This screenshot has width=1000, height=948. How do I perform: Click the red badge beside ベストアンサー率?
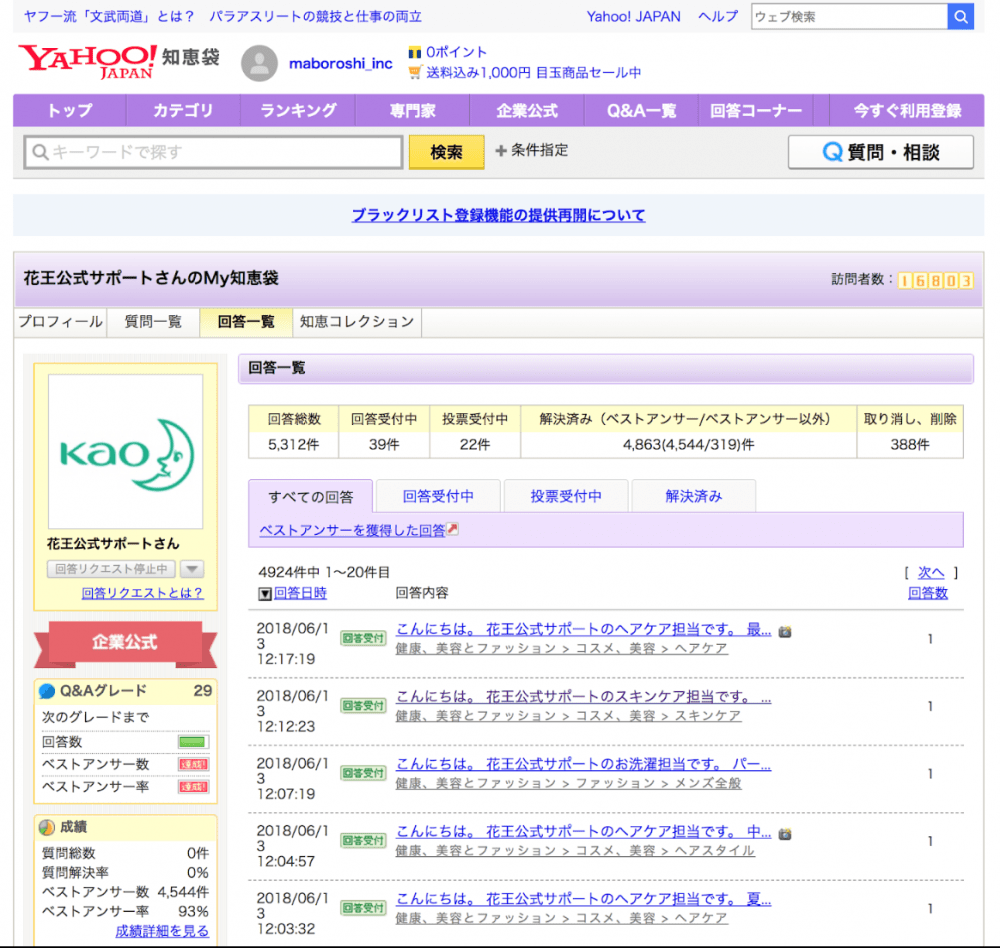(193, 787)
